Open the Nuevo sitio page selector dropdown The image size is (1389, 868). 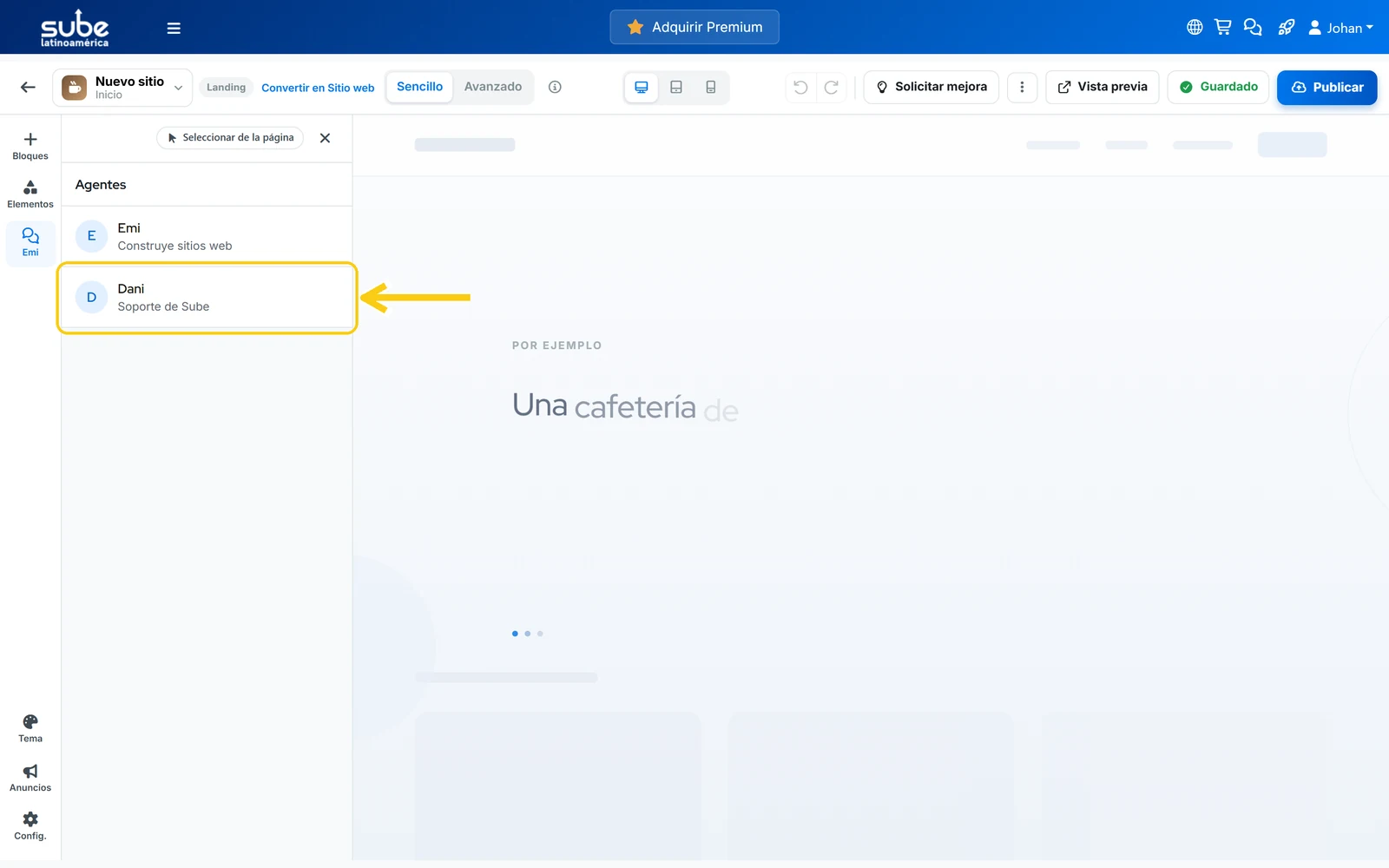point(122,88)
